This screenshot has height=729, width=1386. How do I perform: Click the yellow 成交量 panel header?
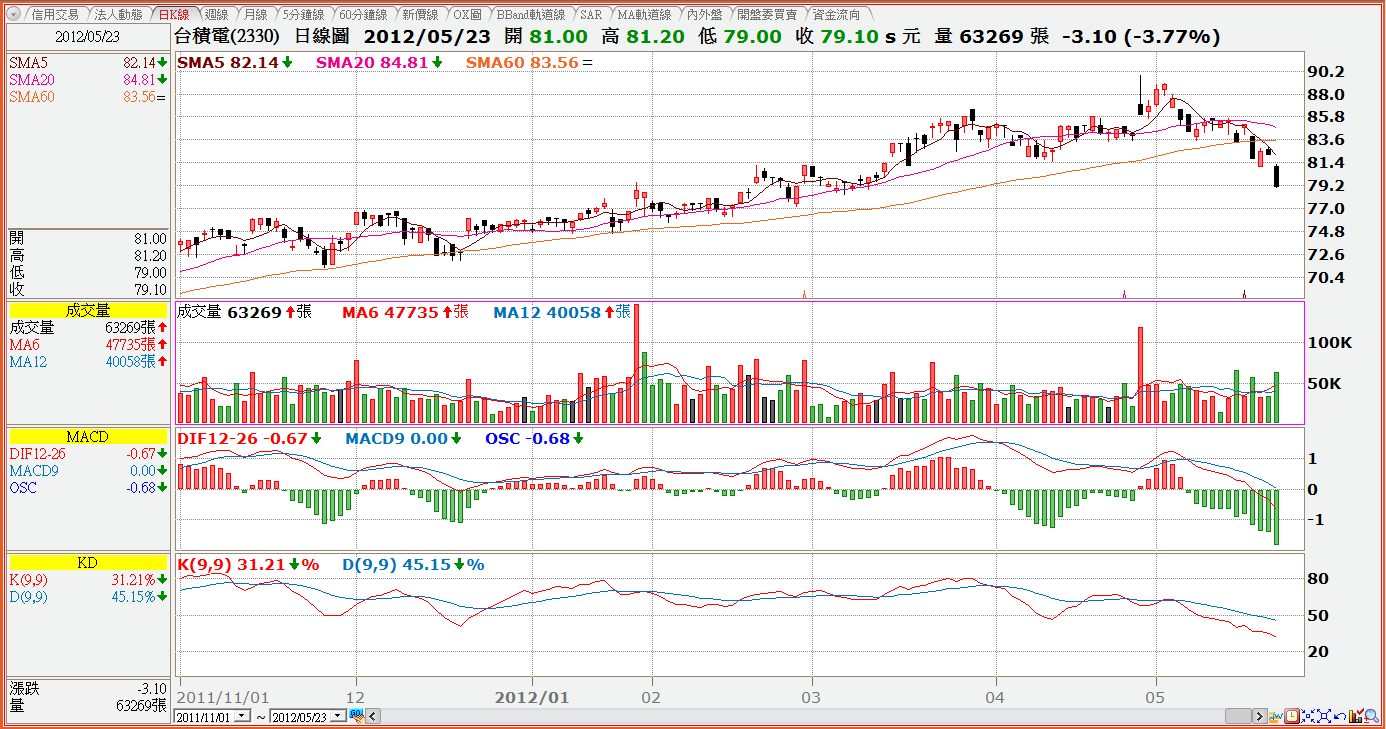(x=88, y=311)
